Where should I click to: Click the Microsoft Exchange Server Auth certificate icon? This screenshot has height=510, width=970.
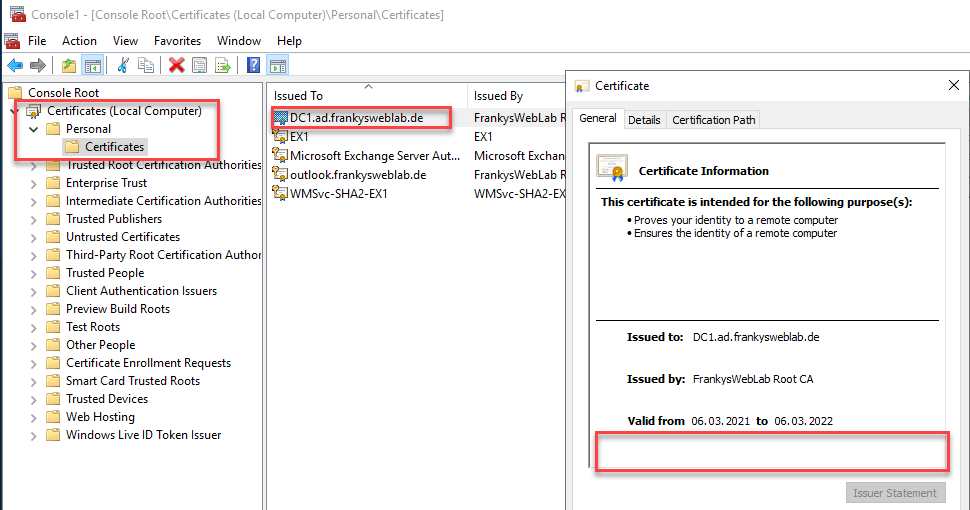click(x=280, y=155)
